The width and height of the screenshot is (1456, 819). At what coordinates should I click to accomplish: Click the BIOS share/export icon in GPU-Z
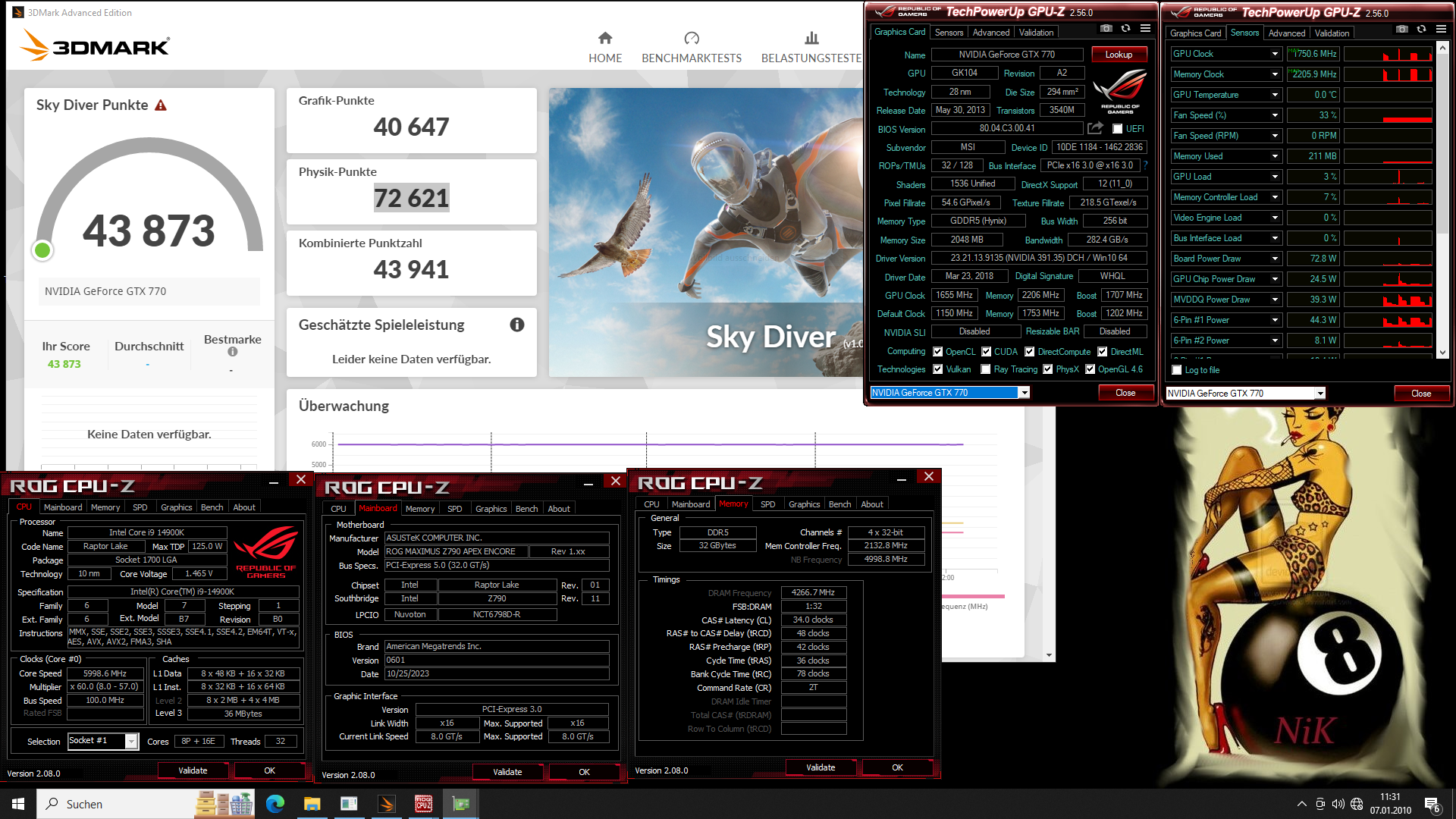click(1095, 128)
